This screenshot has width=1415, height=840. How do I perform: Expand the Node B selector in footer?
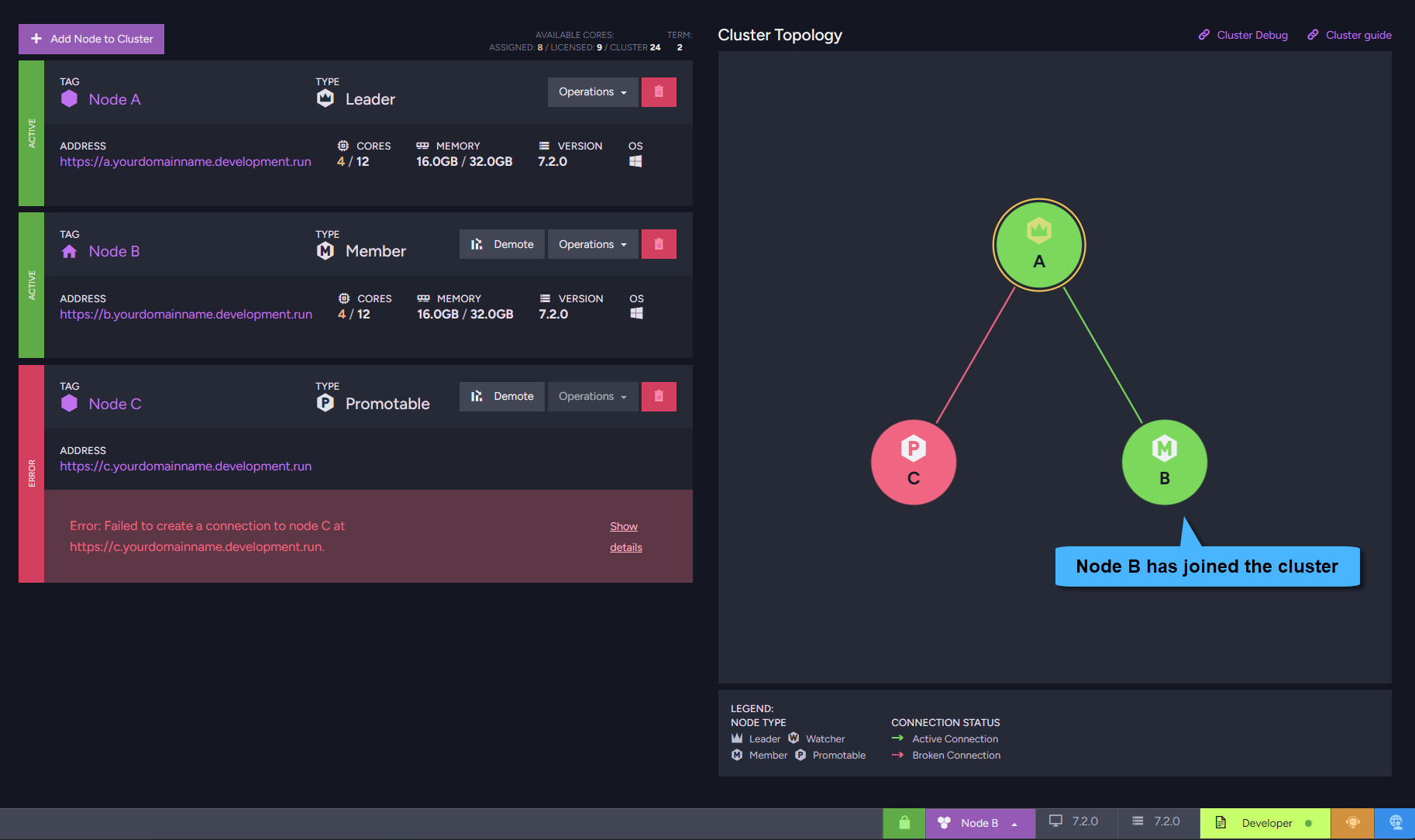click(980, 823)
